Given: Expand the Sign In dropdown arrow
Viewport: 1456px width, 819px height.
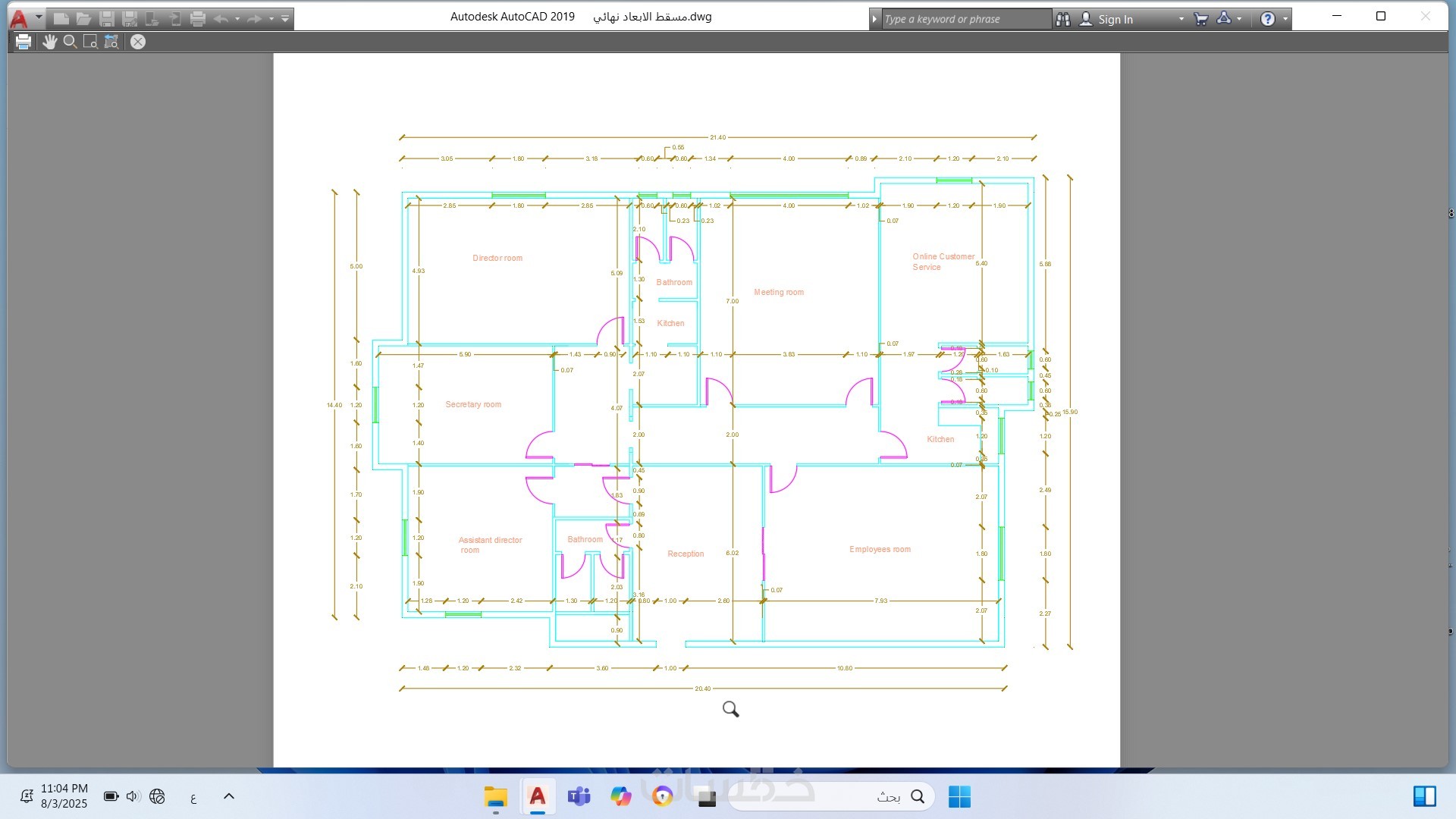Looking at the screenshot, I should click(1181, 19).
